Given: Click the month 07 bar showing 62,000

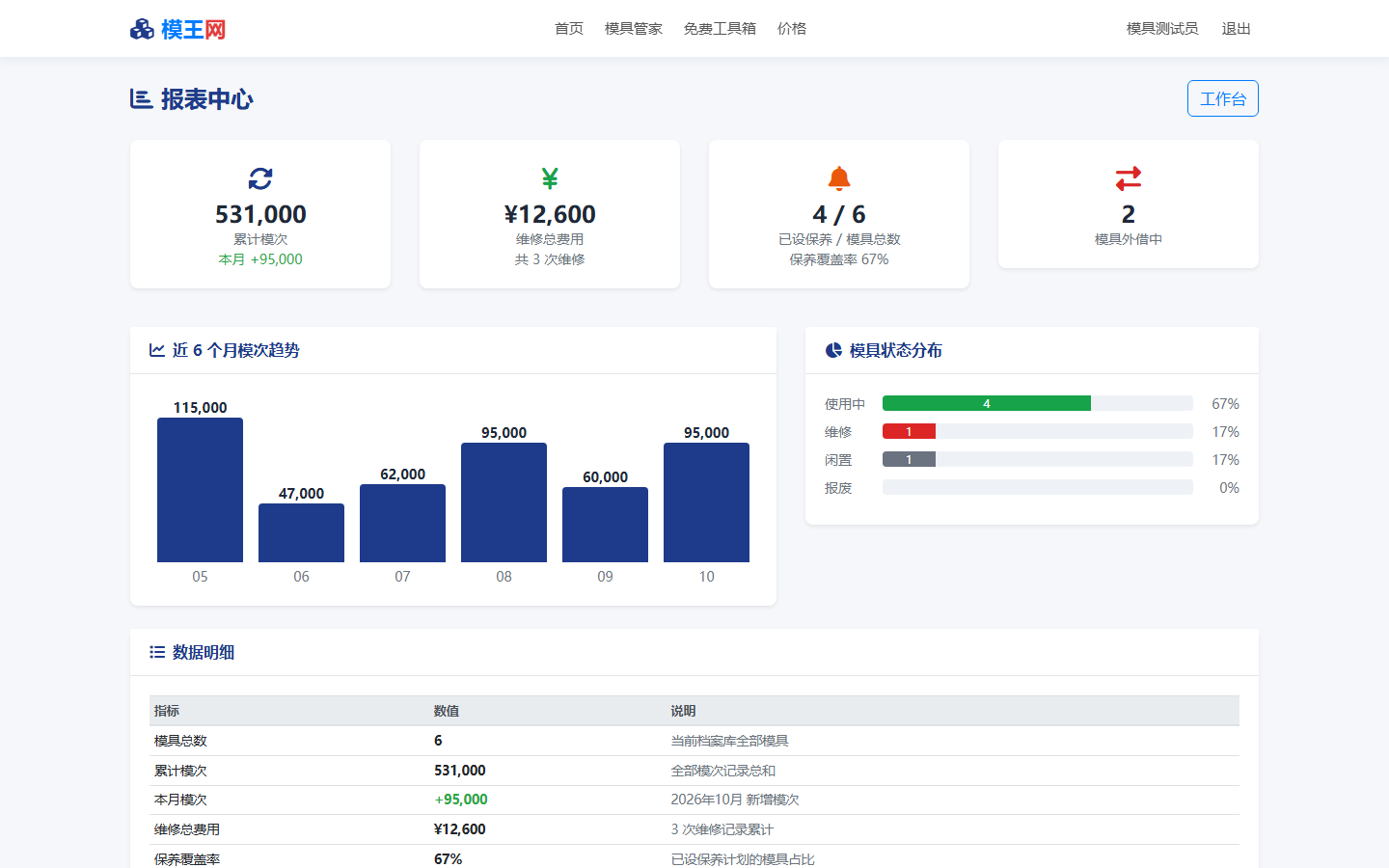Looking at the screenshot, I should (402, 523).
